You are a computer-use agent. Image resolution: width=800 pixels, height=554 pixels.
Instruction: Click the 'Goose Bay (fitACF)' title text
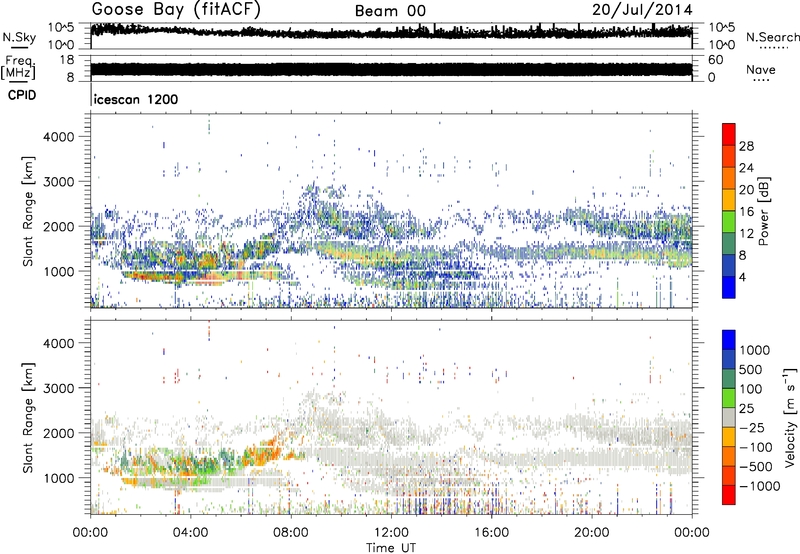(x=176, y=10)
